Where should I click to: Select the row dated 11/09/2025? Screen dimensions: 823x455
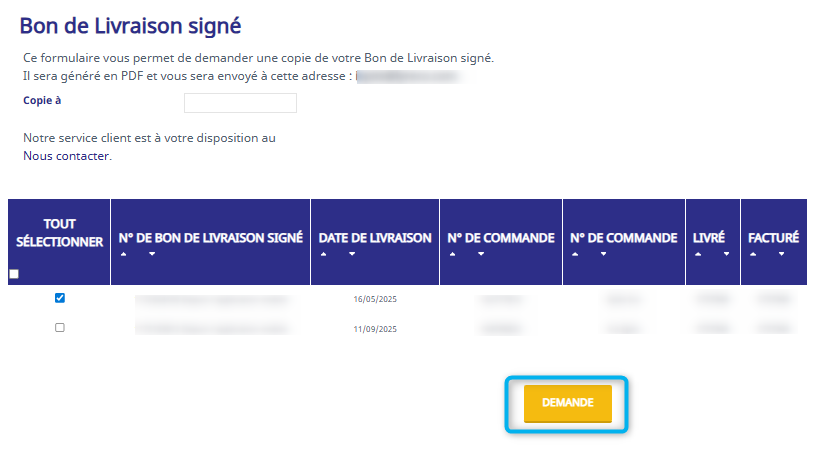tap(60, 327)
